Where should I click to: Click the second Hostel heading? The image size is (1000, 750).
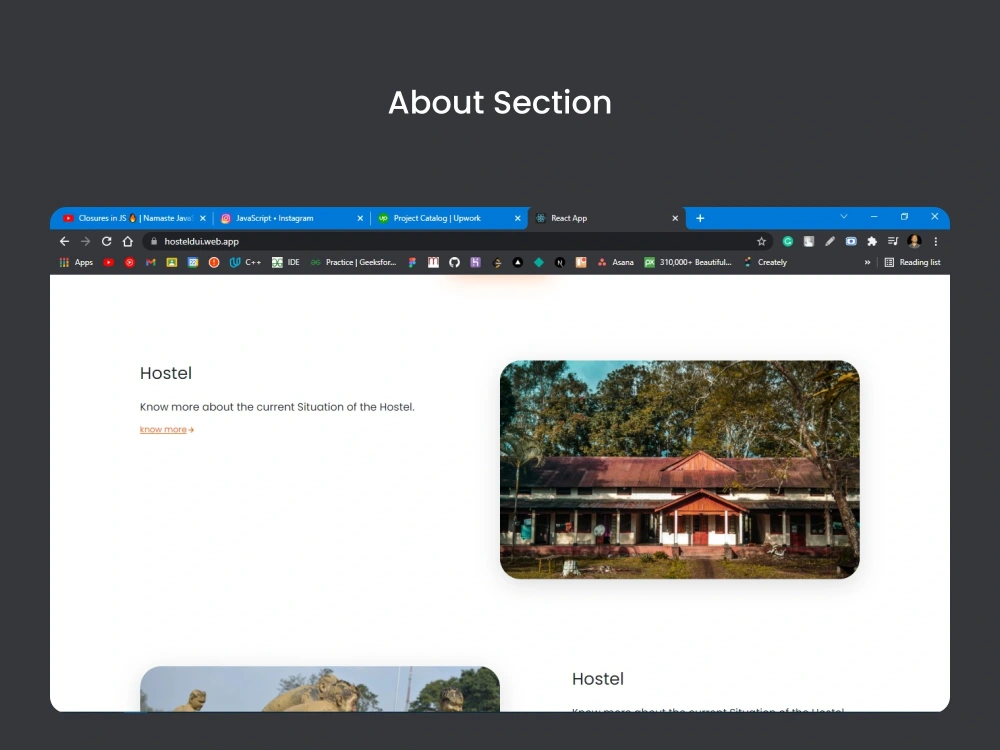598,679
